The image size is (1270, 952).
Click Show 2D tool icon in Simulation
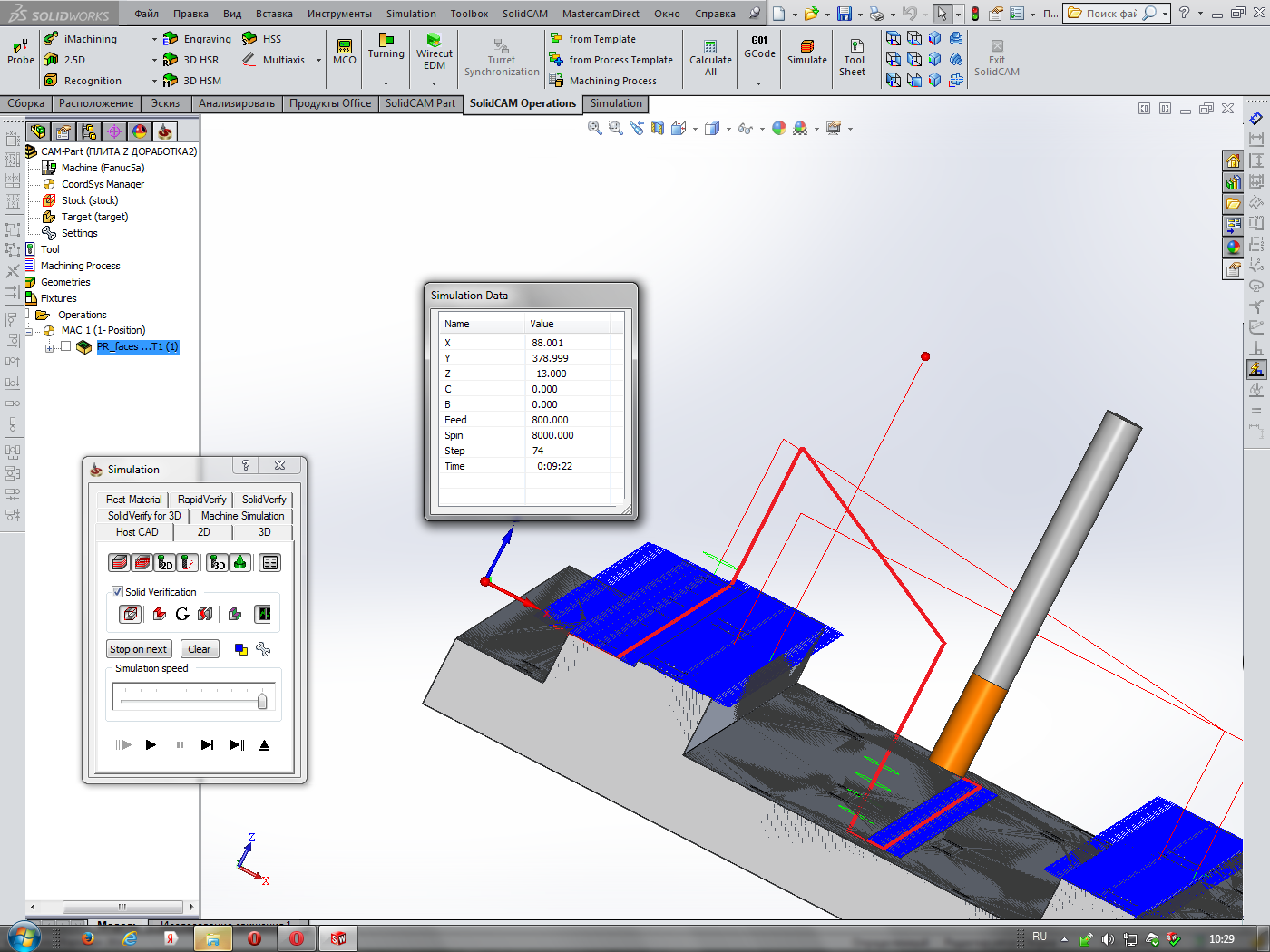pyautogui.click(x=165, y=563)
